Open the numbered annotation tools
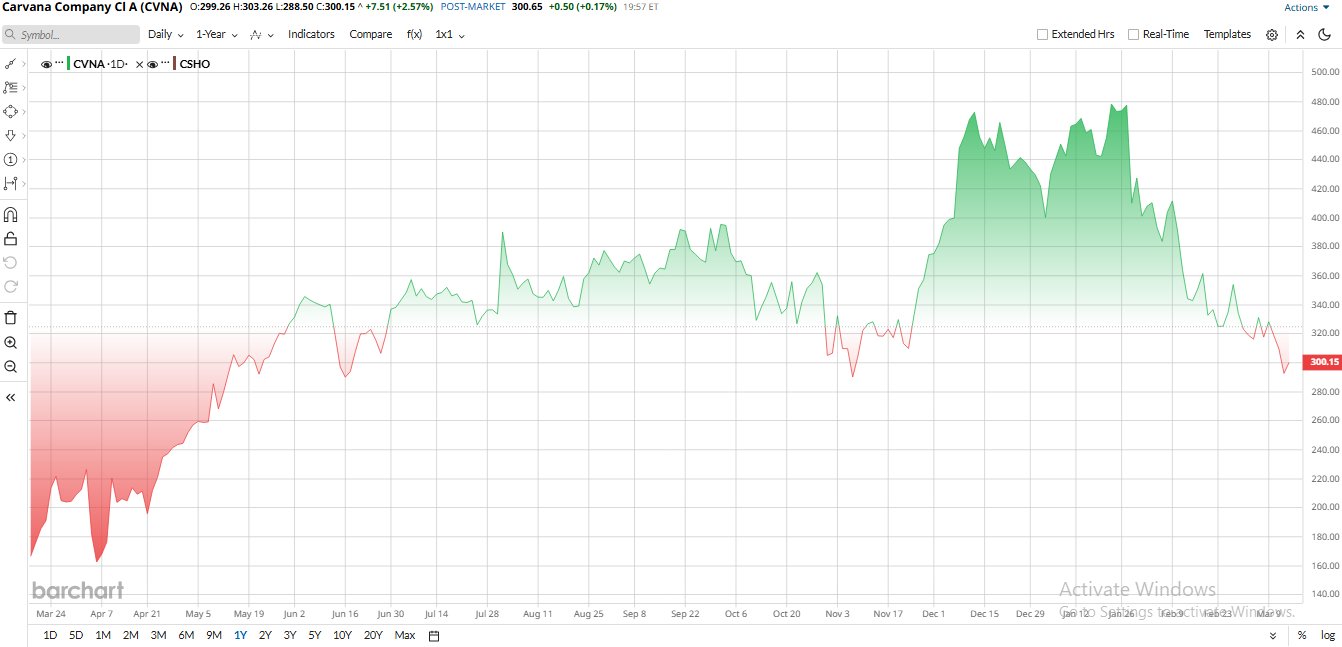 click(10, 159)
